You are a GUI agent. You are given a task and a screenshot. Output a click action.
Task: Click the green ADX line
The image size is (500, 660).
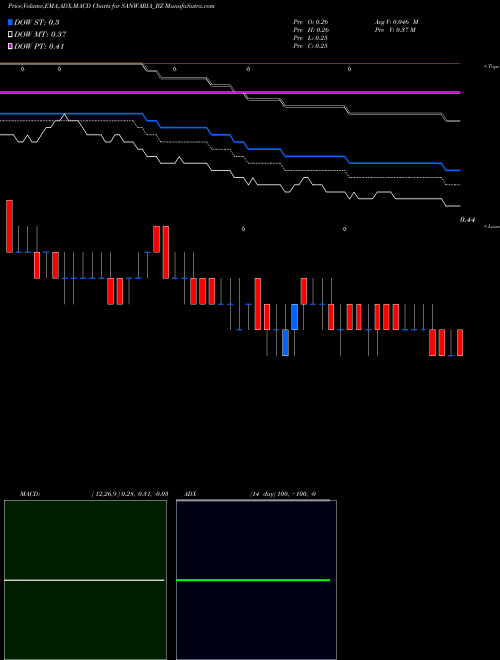point(253,580)
